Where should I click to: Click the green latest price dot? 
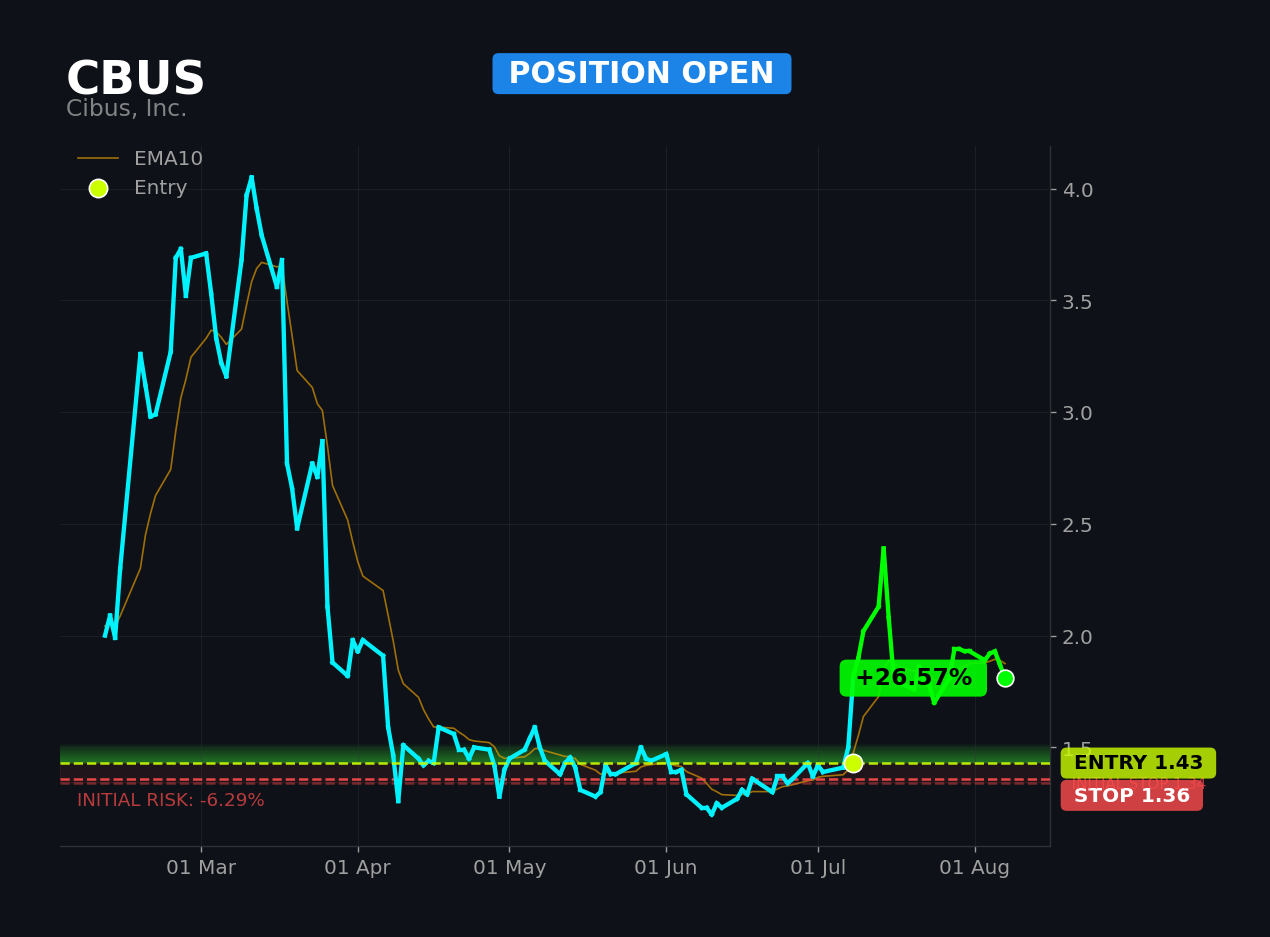1005,678
